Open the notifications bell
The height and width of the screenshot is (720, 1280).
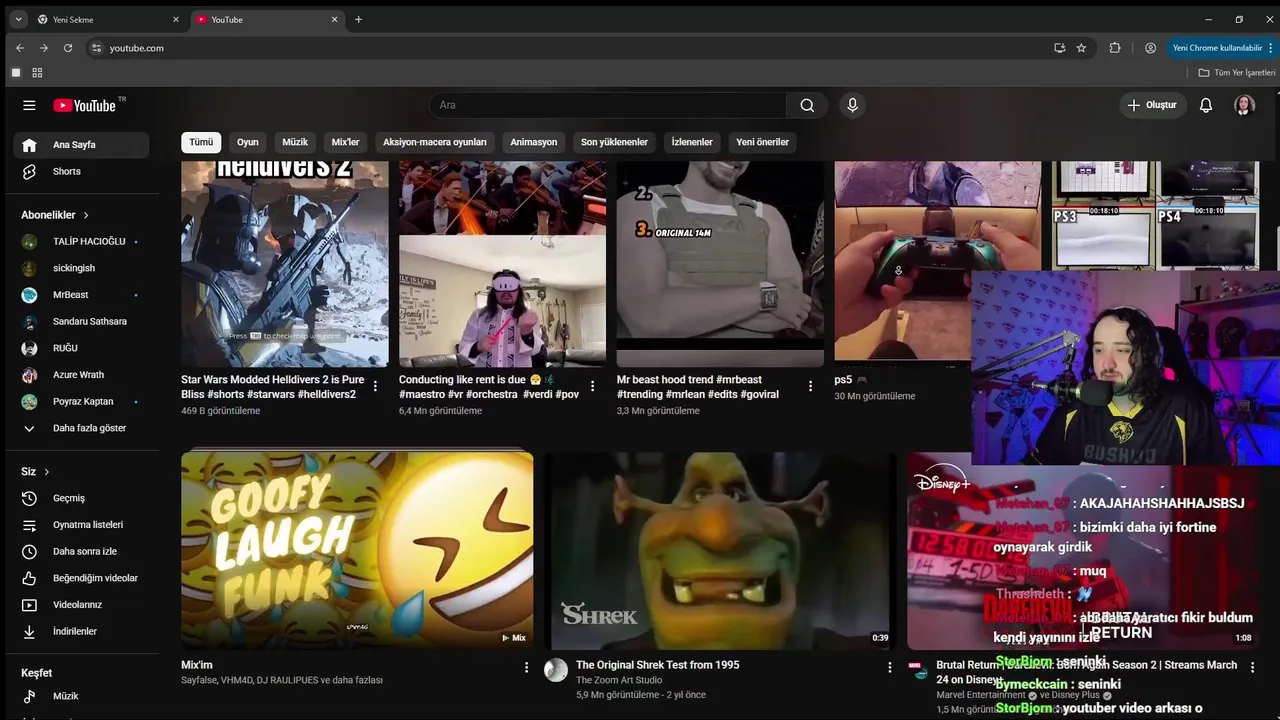1206,105
